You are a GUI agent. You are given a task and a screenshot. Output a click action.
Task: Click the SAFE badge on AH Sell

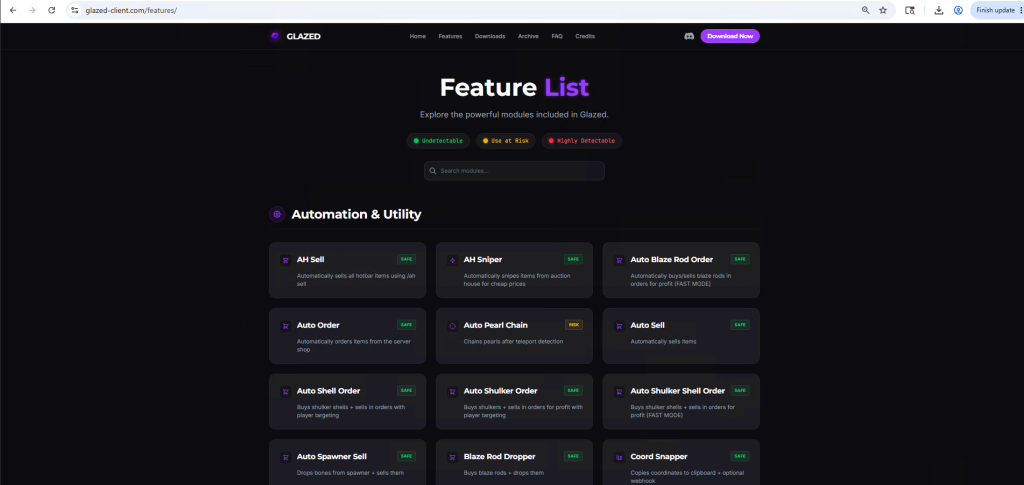click(406, 259)
